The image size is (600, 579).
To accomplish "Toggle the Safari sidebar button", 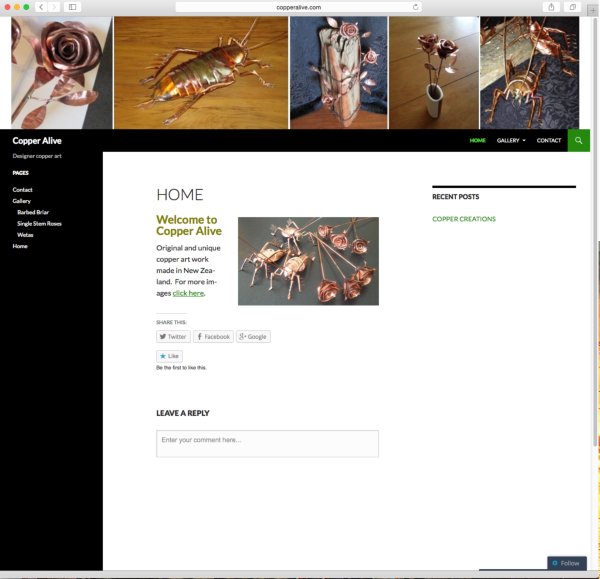I will tap(72, 7).
